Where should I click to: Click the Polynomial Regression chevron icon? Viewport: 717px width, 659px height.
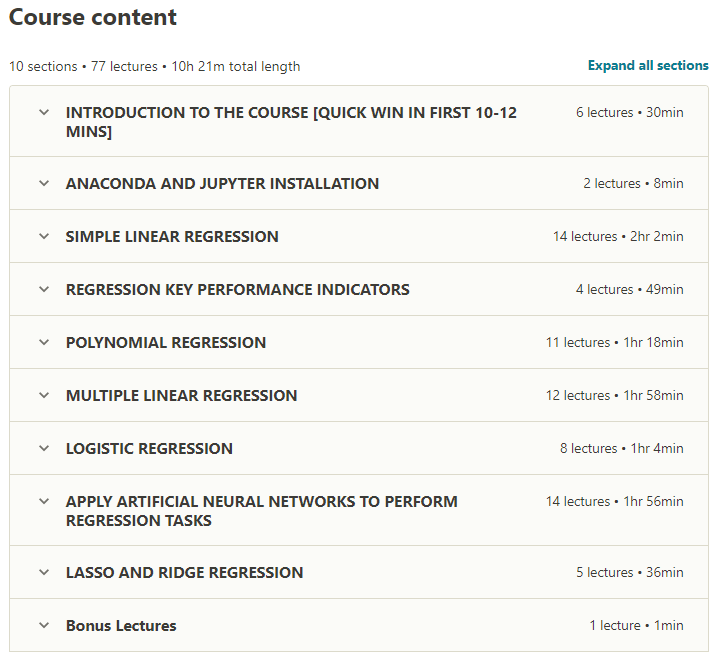tap(44, 342)
